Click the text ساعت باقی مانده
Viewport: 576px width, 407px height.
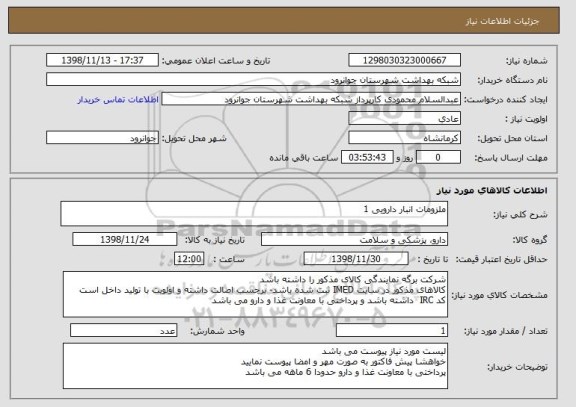(304, 158)
